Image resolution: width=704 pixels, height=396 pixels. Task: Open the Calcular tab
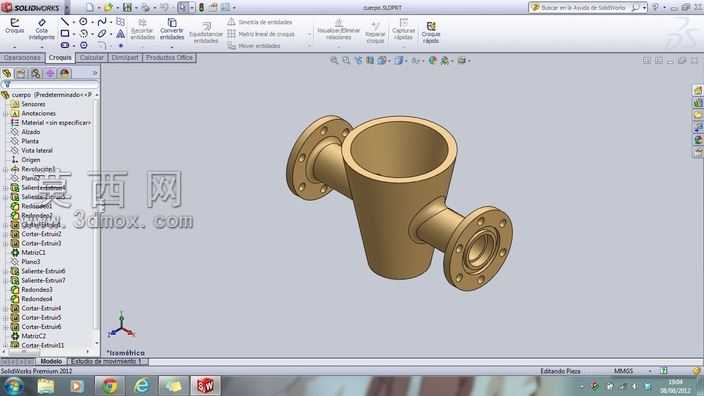[92, 57]
